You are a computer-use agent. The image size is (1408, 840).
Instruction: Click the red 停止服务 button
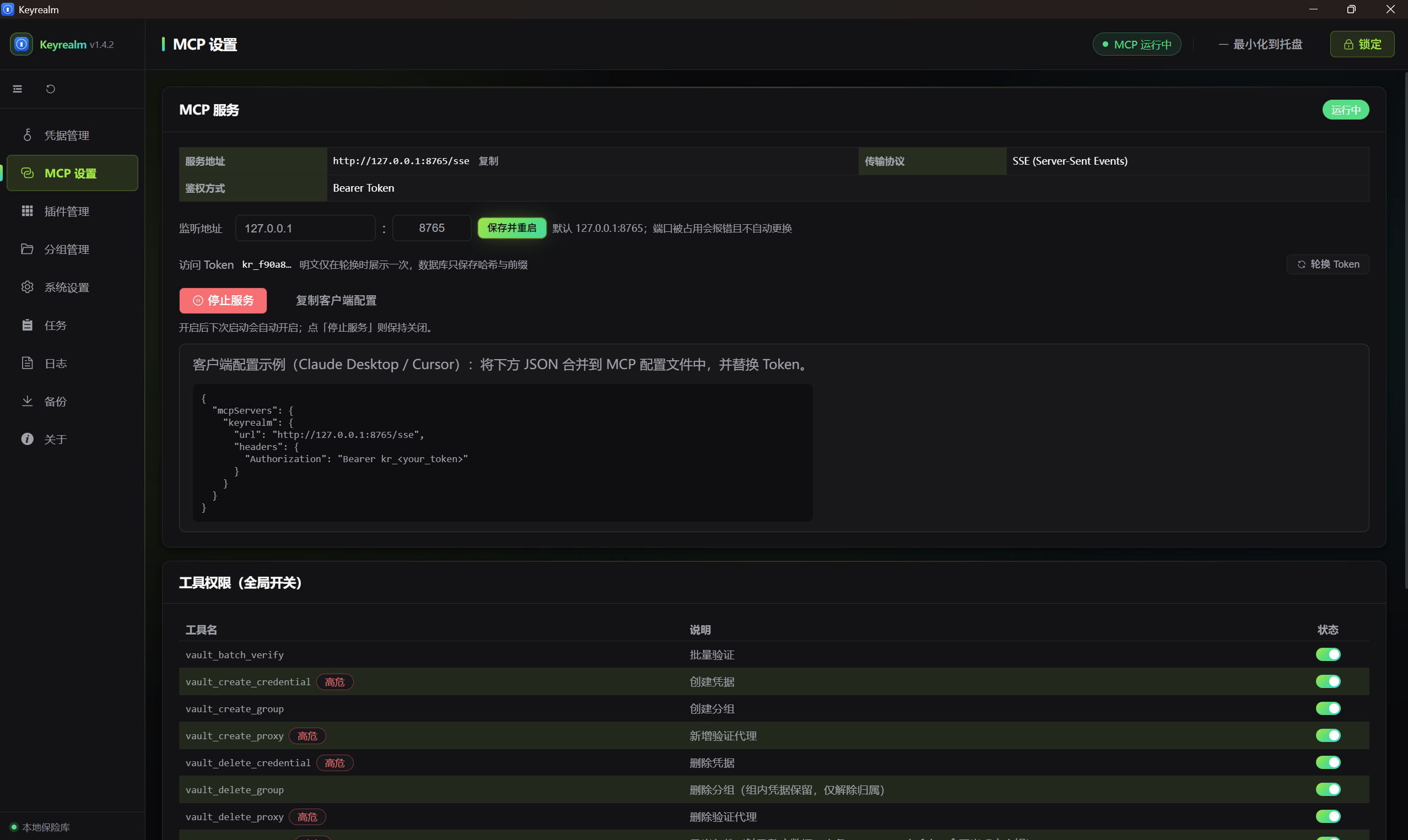(x=223, y=301)
